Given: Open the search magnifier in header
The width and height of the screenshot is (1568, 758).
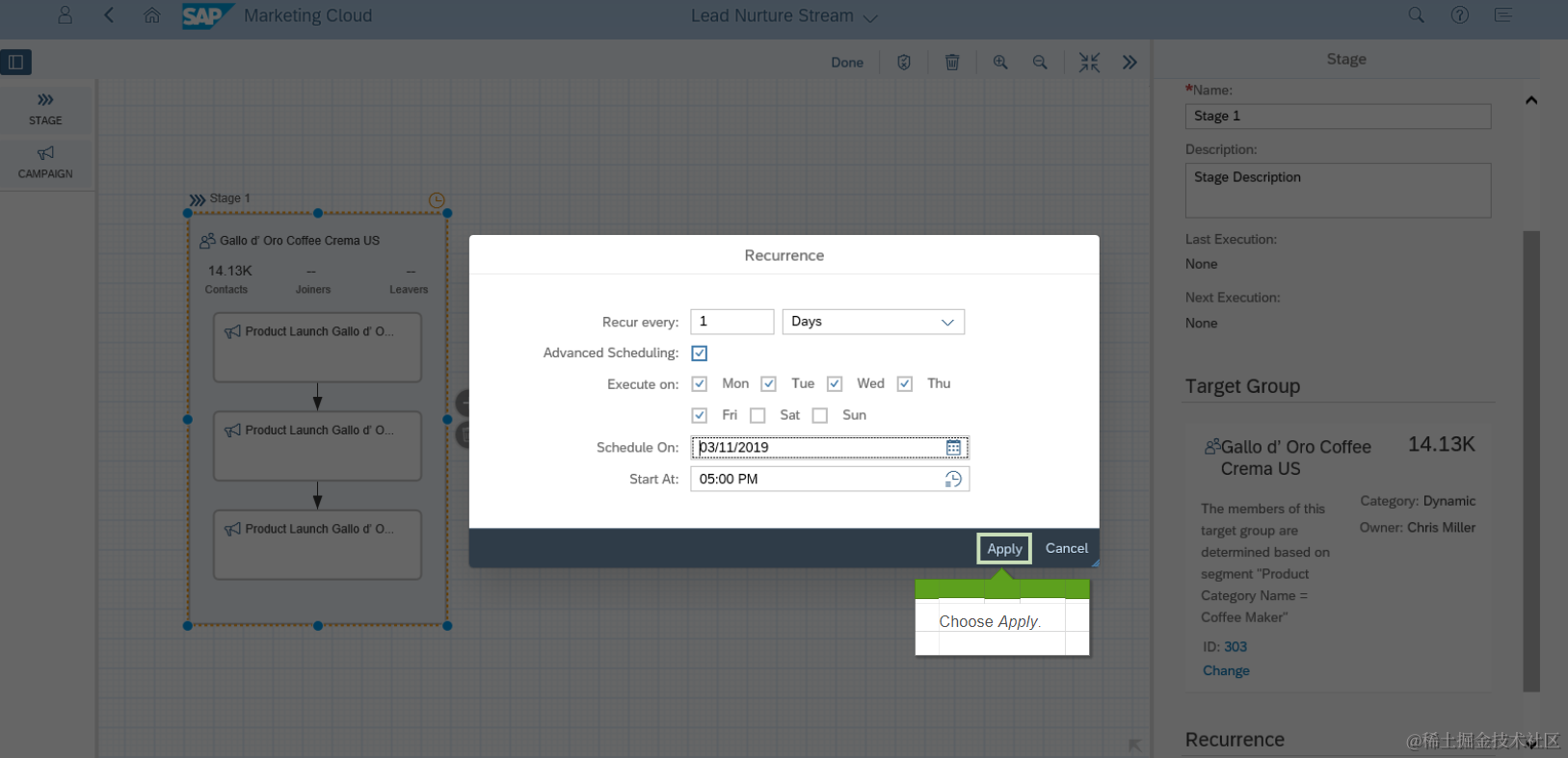Looking at the screenshot, I should click(x=1416, y=15).
